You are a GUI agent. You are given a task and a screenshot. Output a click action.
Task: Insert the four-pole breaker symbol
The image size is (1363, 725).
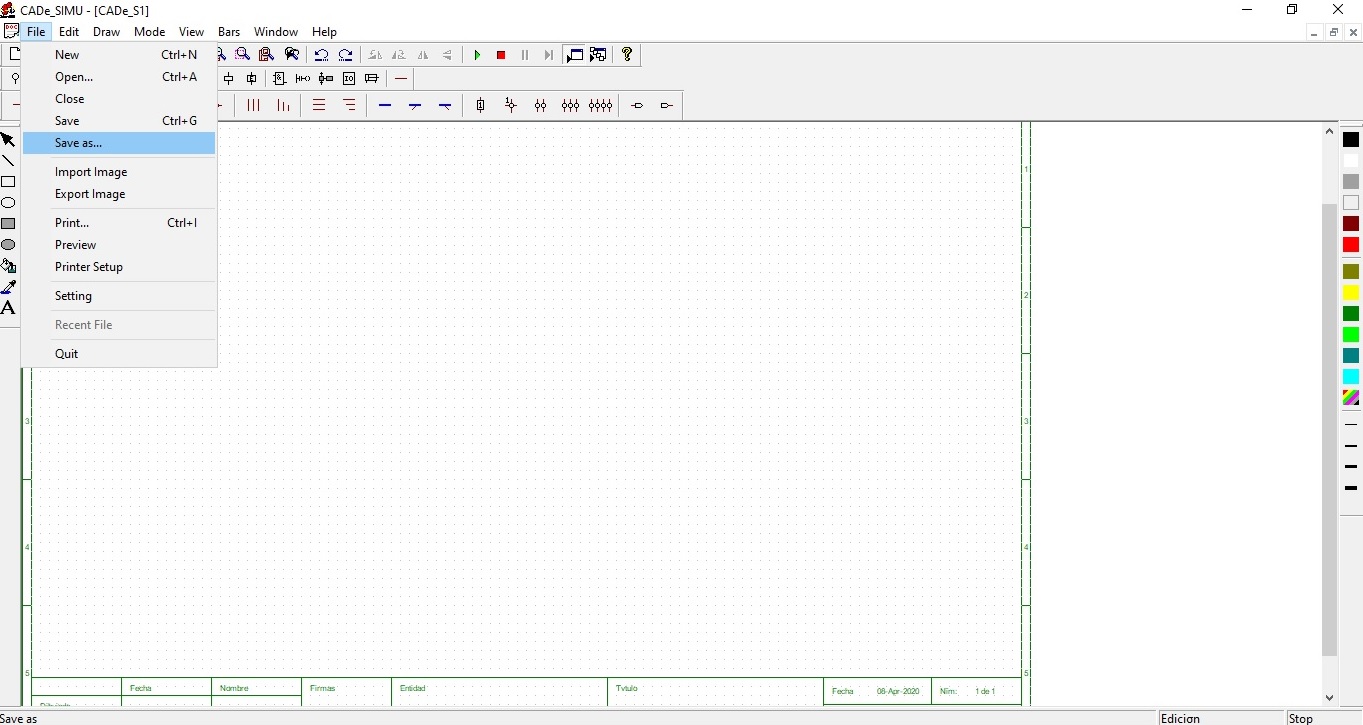pyautogui.click(x=600, y=105)
